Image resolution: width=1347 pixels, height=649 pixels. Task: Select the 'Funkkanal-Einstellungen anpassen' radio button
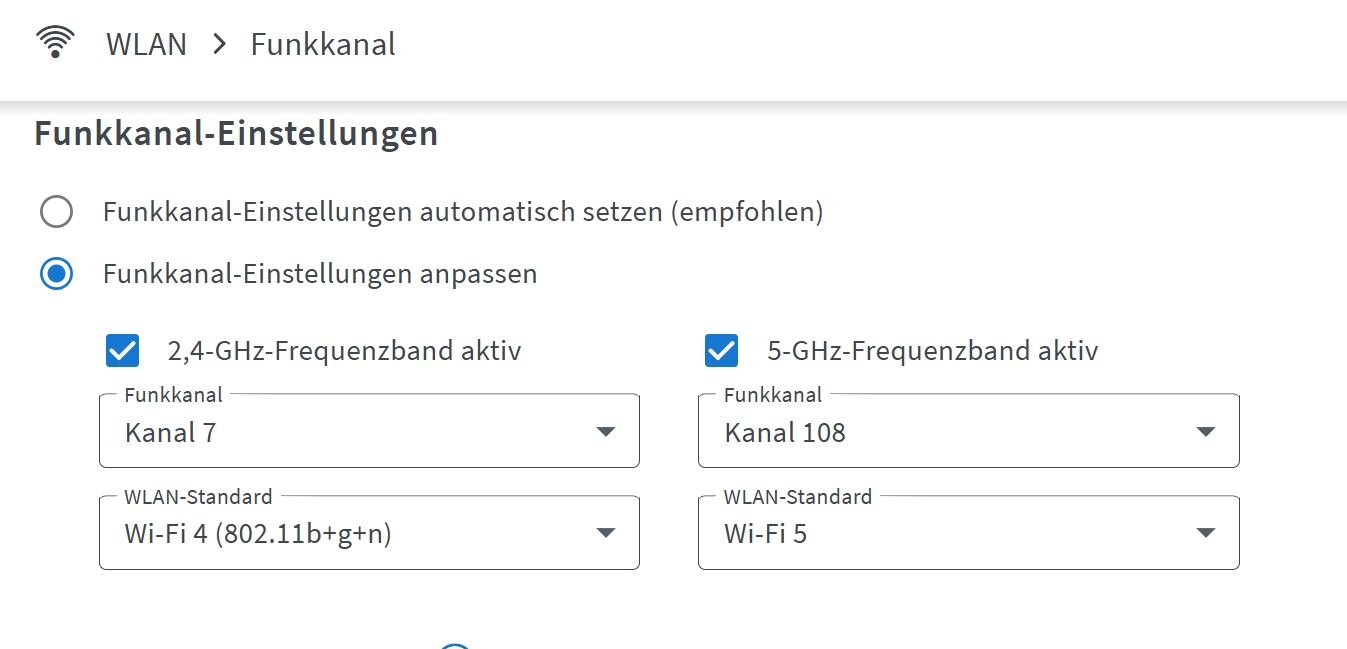[56, 274]
